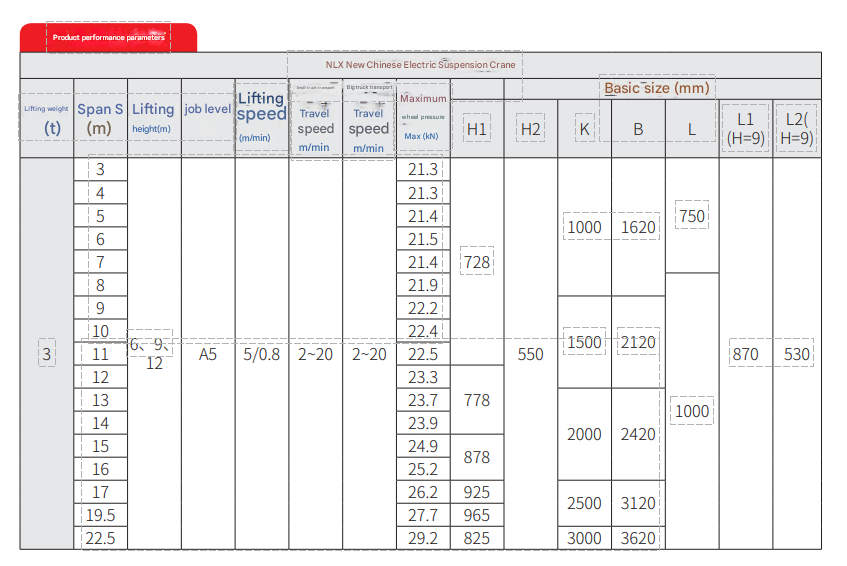Click the 1620 value in the B column
The width and height of the screenshot is (847, 566).
pos(638,227)
